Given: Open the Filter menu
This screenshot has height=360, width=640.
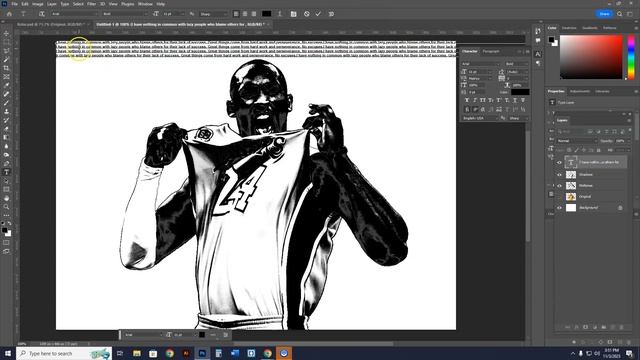Looking at the screenshot, I should 91,4.
